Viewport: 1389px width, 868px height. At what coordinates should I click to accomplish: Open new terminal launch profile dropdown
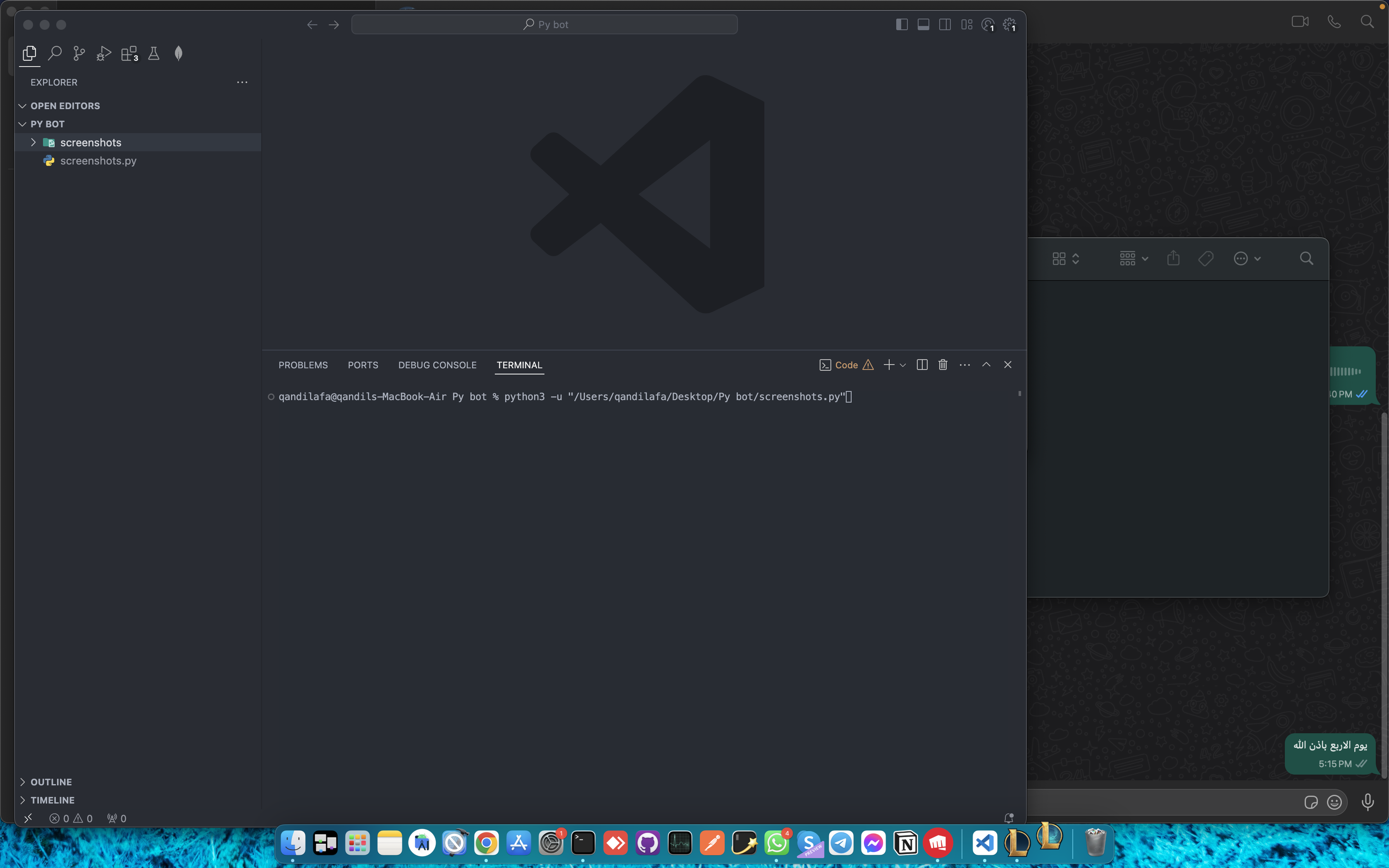[903, 365]
